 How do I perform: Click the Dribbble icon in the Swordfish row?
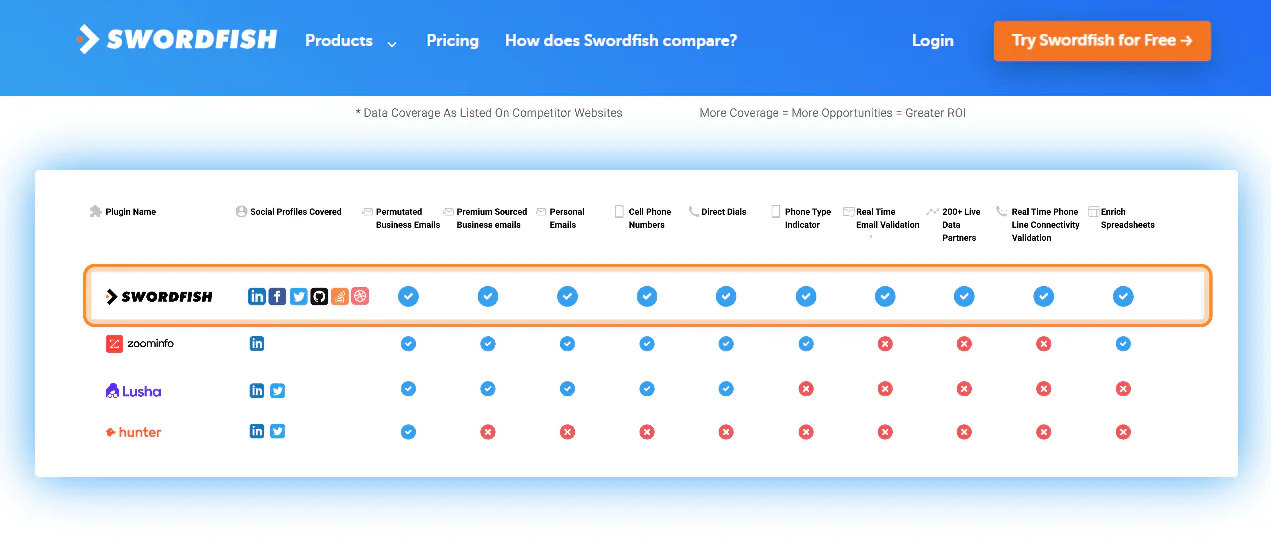point(360,296)
